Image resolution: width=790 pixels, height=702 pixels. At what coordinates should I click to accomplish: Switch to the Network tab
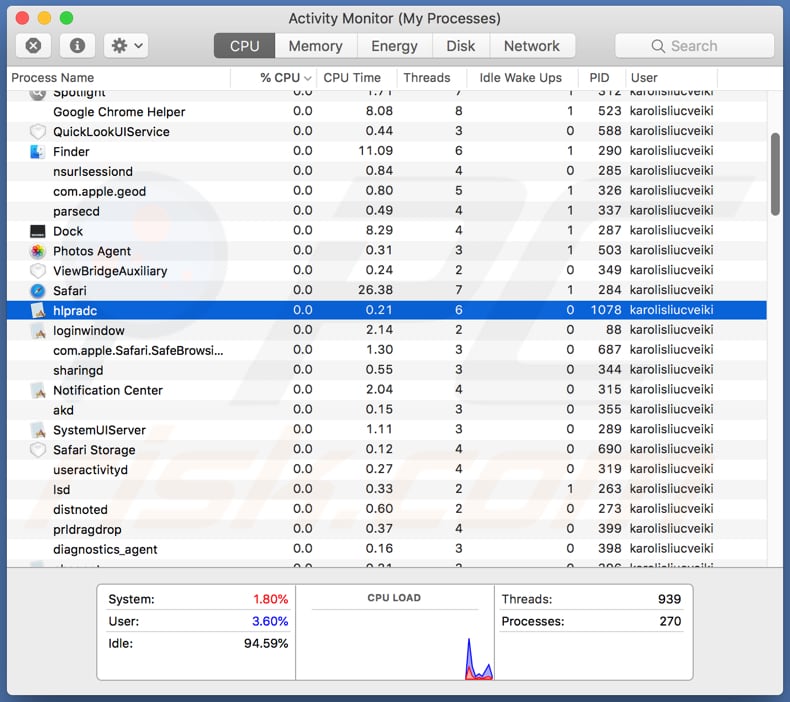click(532, 46)
